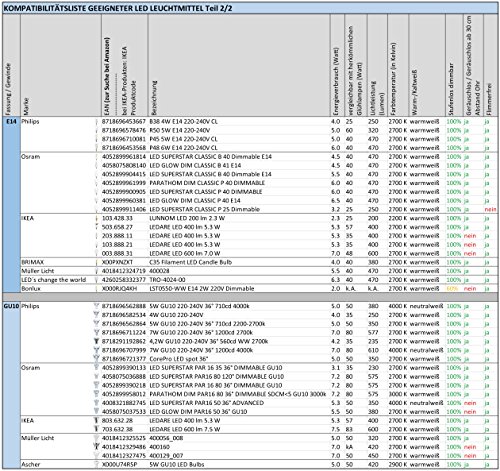This screenshot has height=471, width=500.
Task: Select IKEA product code '003.888.31'
Action: (x=117, y=253)
